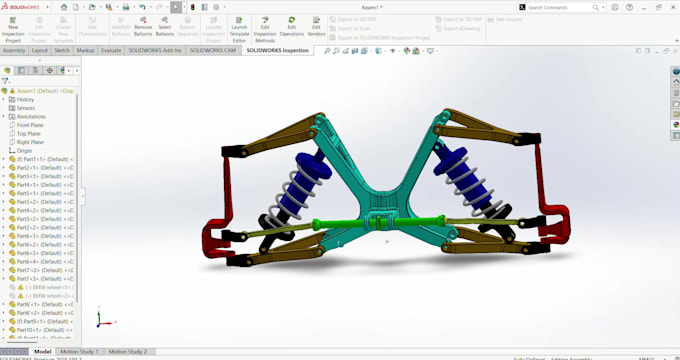Click Zoom to Fit in heads-up toolbar
680x360 pixels.
(327, 51)
